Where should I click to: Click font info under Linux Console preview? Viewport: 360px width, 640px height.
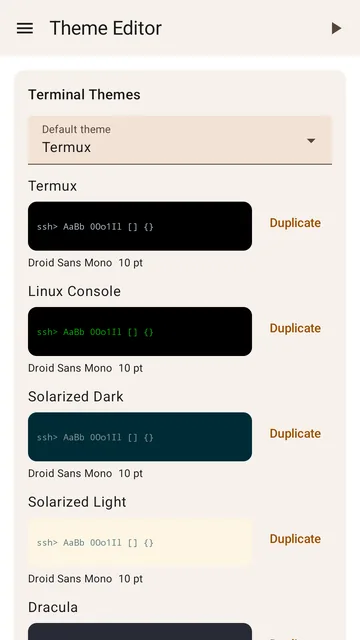click(85, 368)
